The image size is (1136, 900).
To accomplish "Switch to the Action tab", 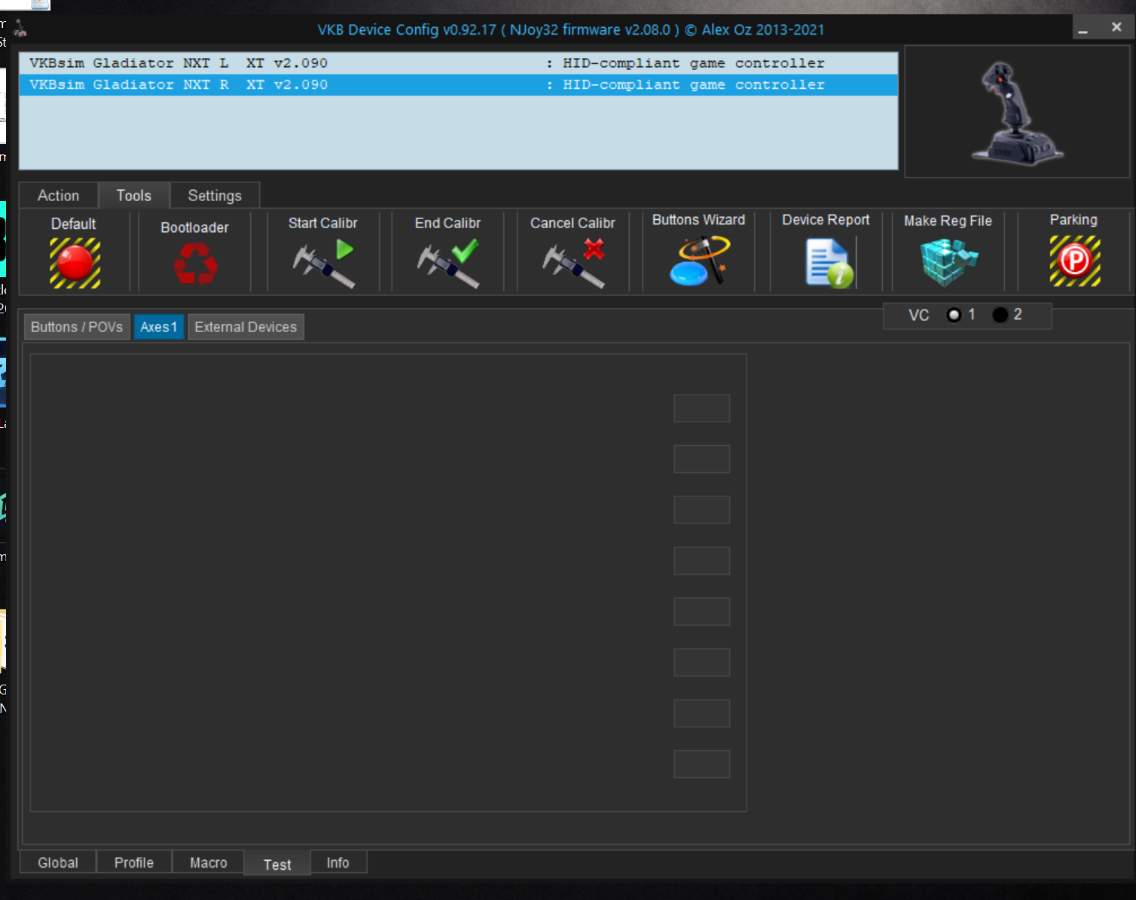I will (x=58, y=196).
